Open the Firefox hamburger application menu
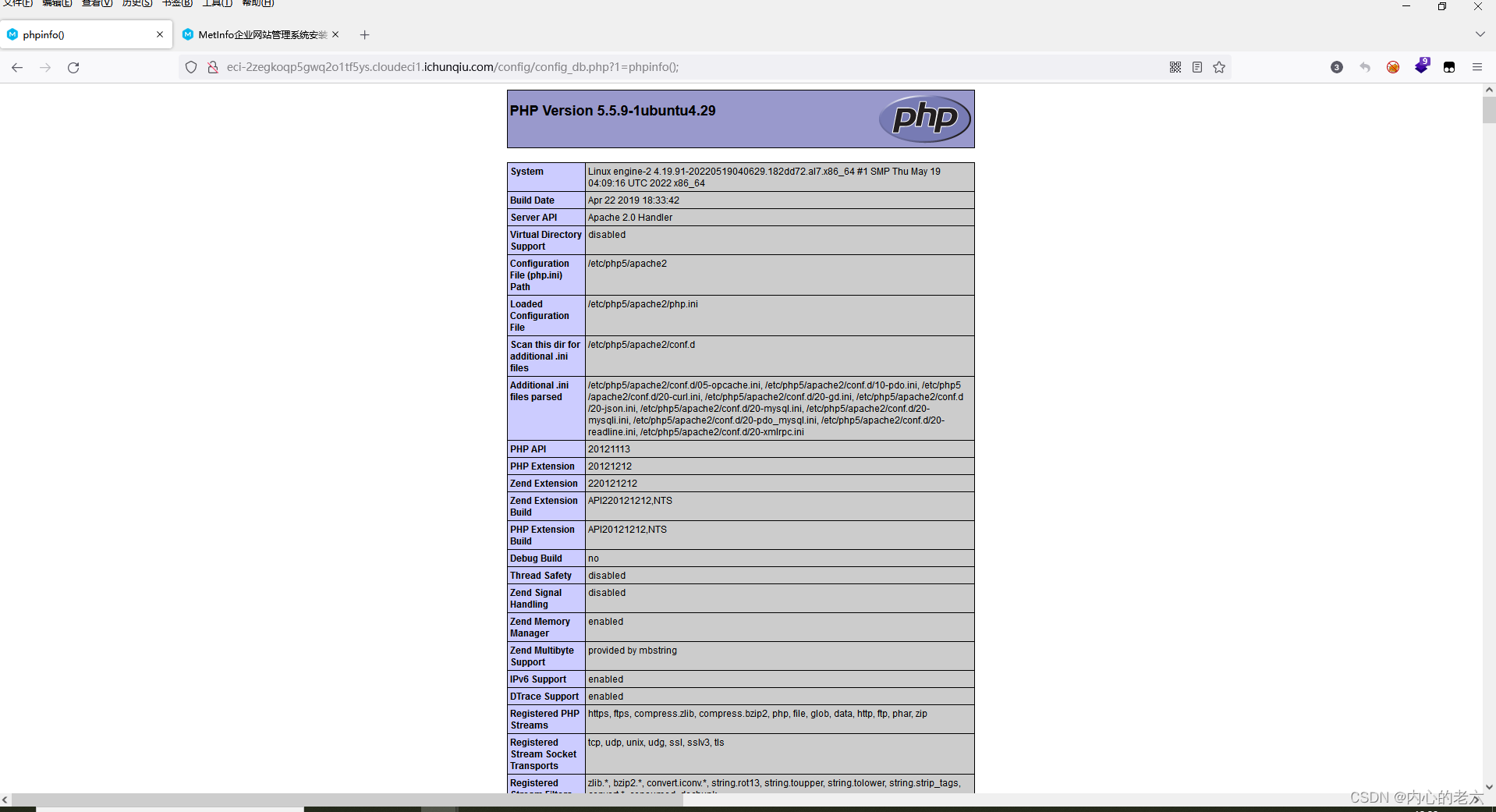 point(1477,68)
